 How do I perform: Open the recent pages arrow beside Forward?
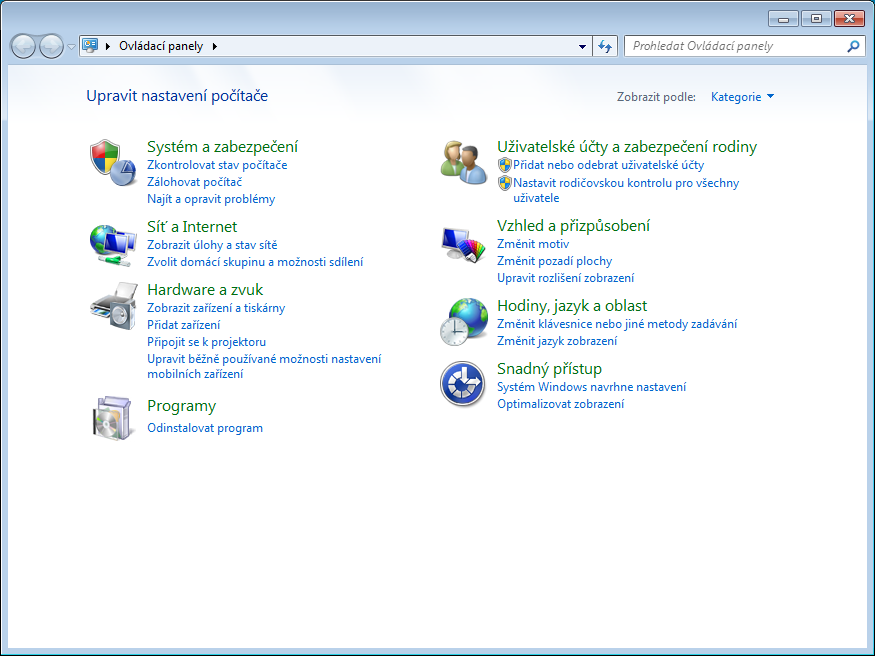point(71,46)
